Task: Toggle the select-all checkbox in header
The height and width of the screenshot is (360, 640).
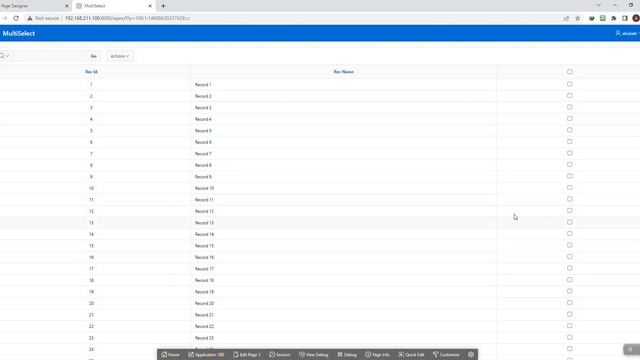Action: pyautogui.click(x=569, y=71)
